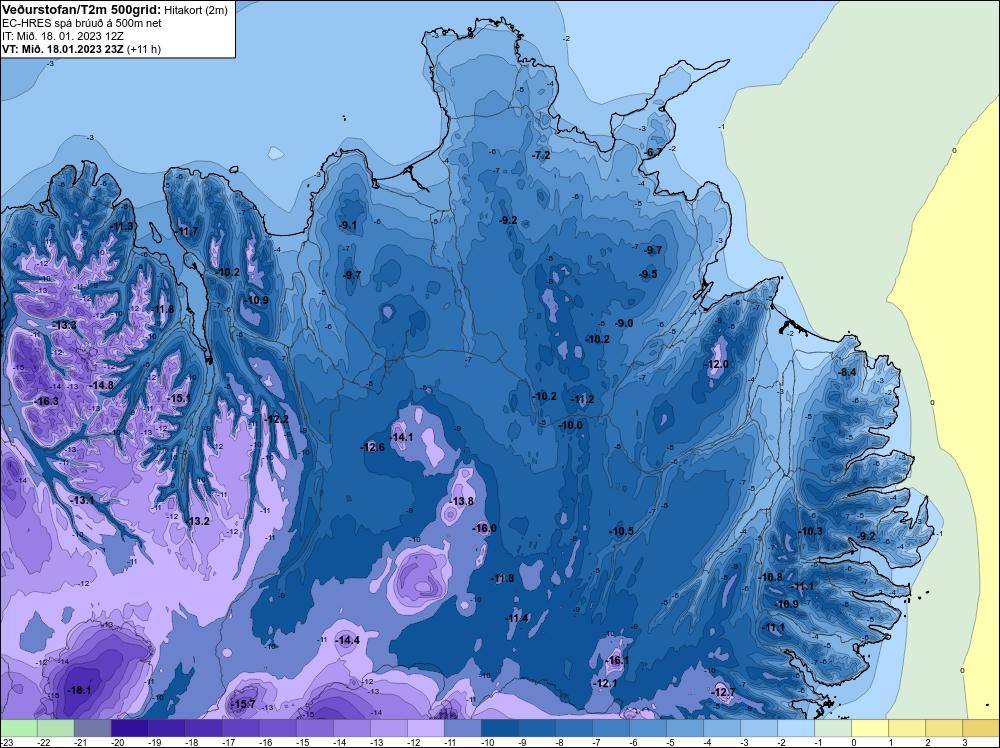This screenshot has height=748, width=1000.
Task: Click the light green -23 legend swatch
Action: (19, 728)
